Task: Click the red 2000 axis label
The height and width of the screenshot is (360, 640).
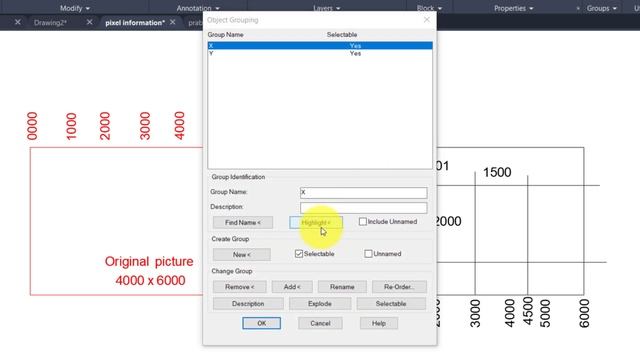Action: click(x=105, y=126)
